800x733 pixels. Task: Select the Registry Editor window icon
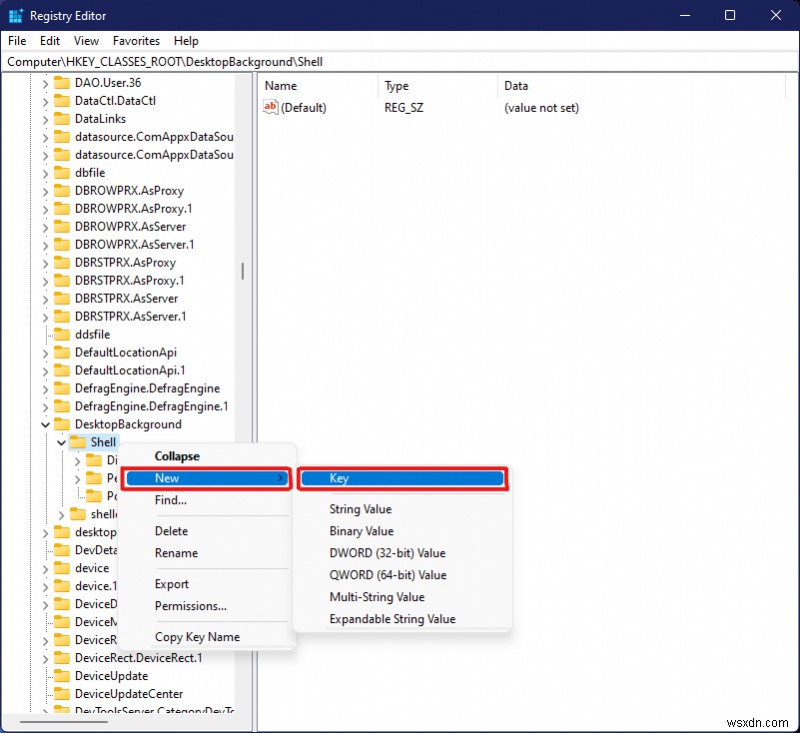pyautogui.click(x=15, y=15)
